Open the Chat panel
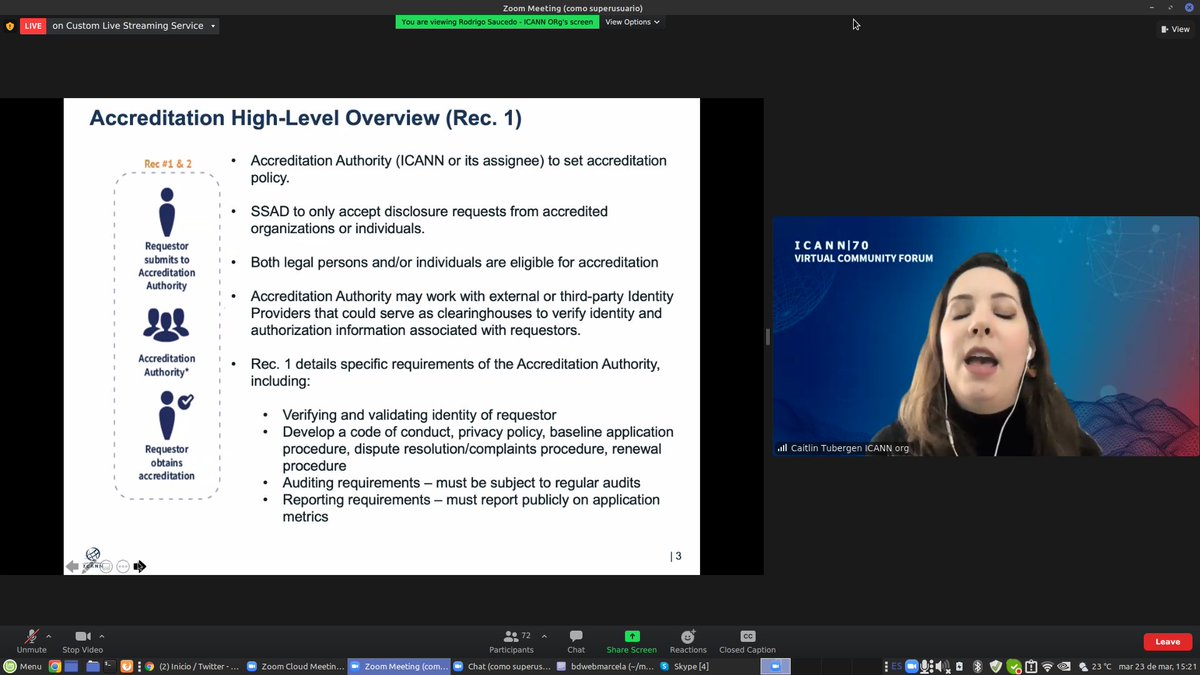 (576, 640)
